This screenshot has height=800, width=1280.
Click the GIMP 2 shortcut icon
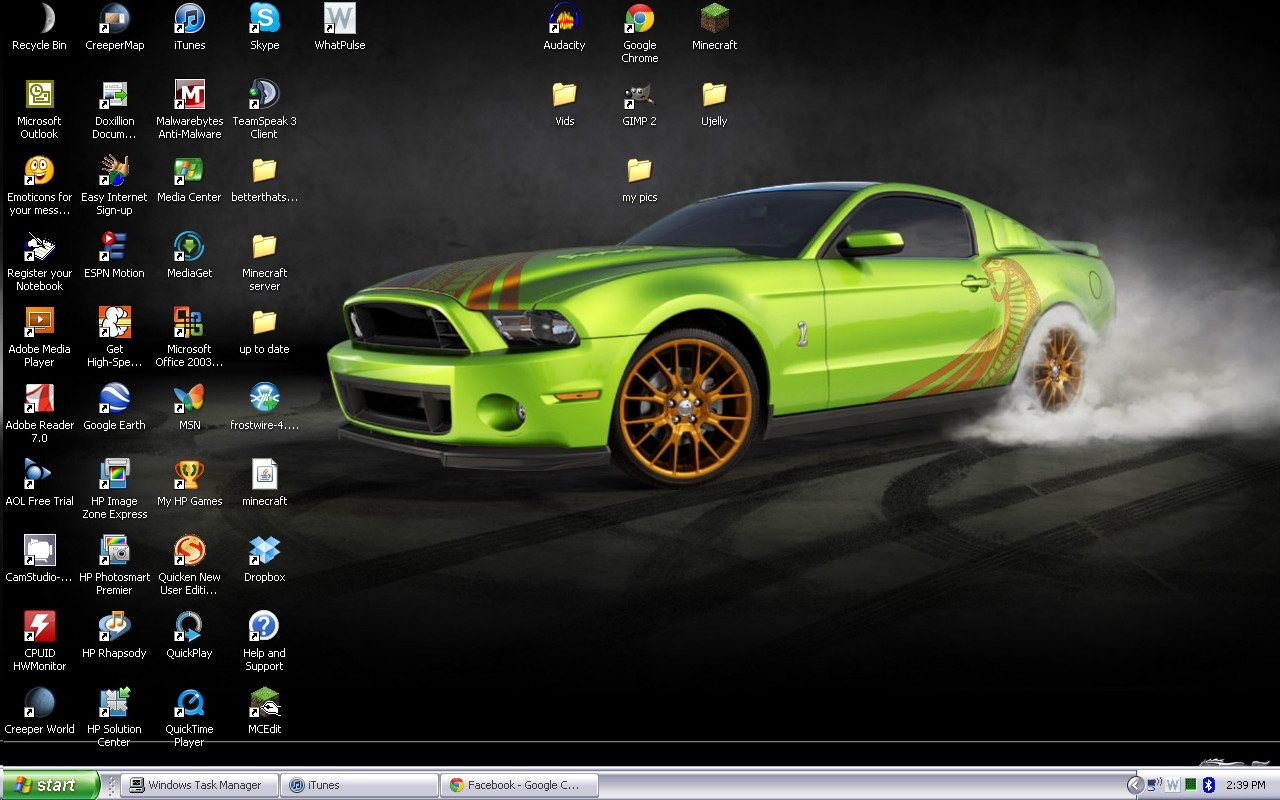click(639, 95)
